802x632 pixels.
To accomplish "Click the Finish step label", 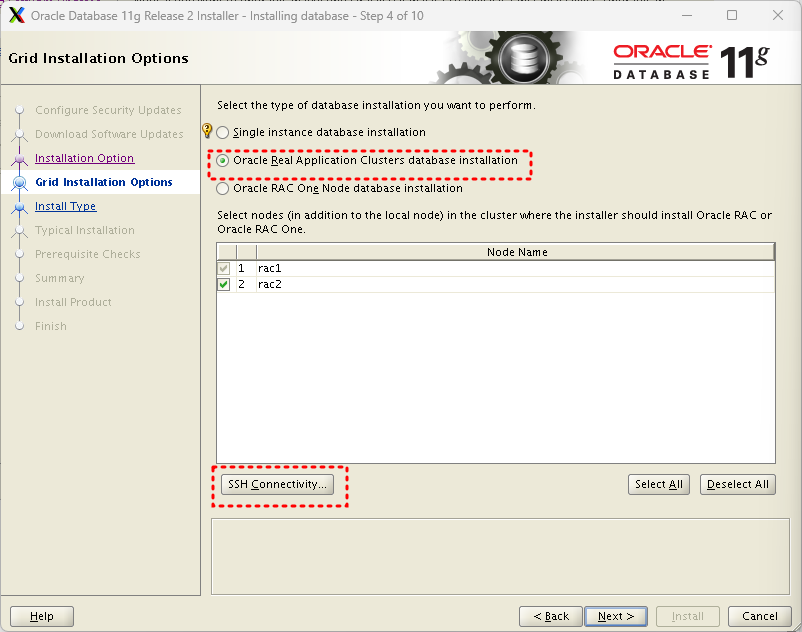I will pyautogui.click(x=51, y=326).
